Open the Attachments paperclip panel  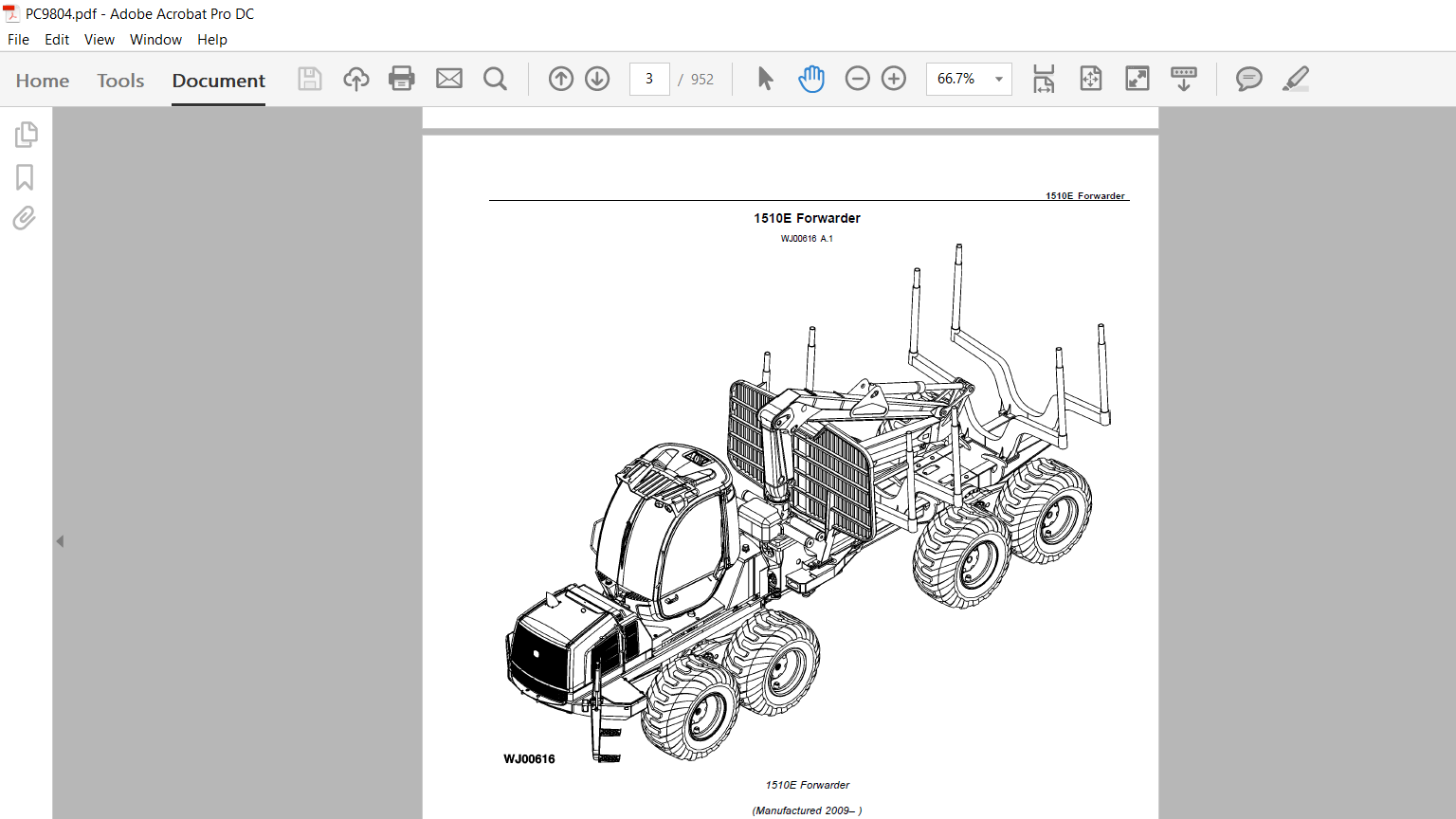[25, 219]
